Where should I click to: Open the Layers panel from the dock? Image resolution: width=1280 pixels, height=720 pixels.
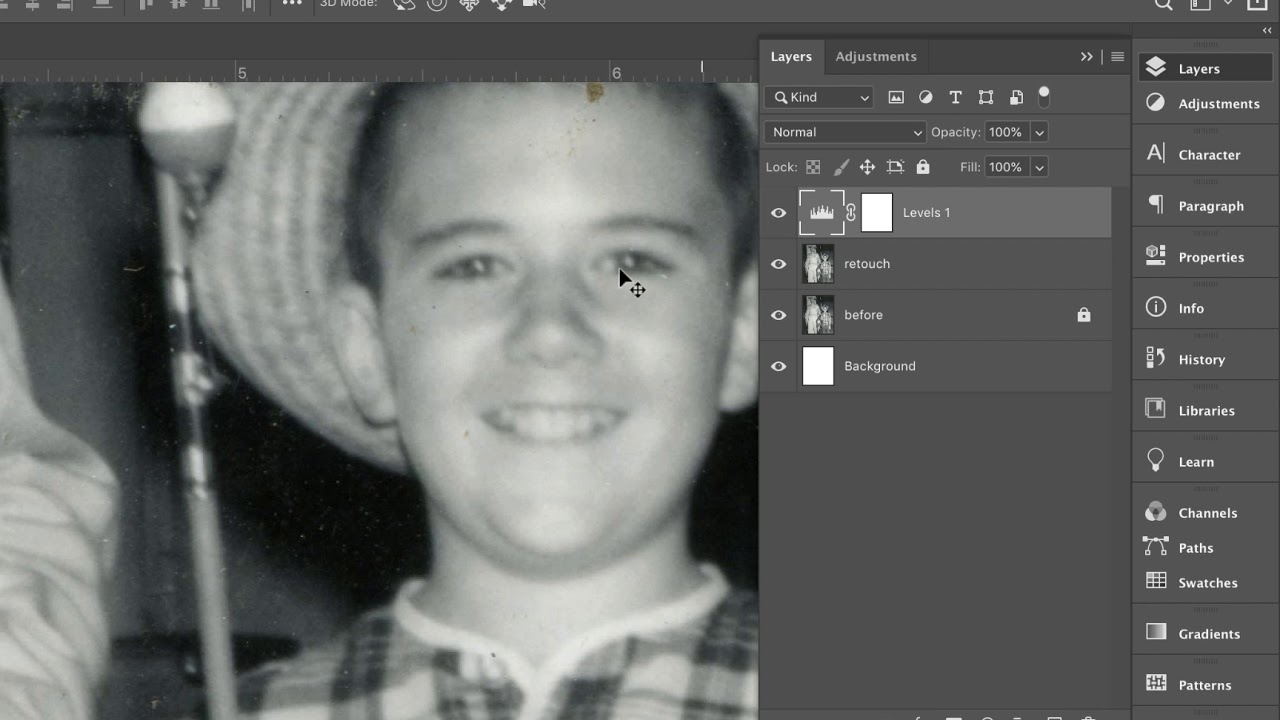1205,68
